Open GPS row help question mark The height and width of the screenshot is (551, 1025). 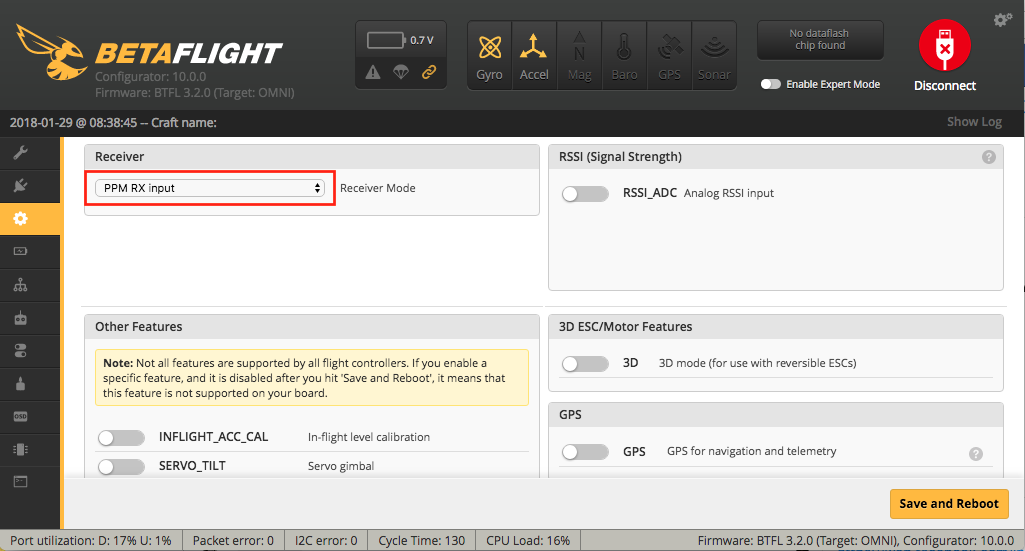point(975,454)
